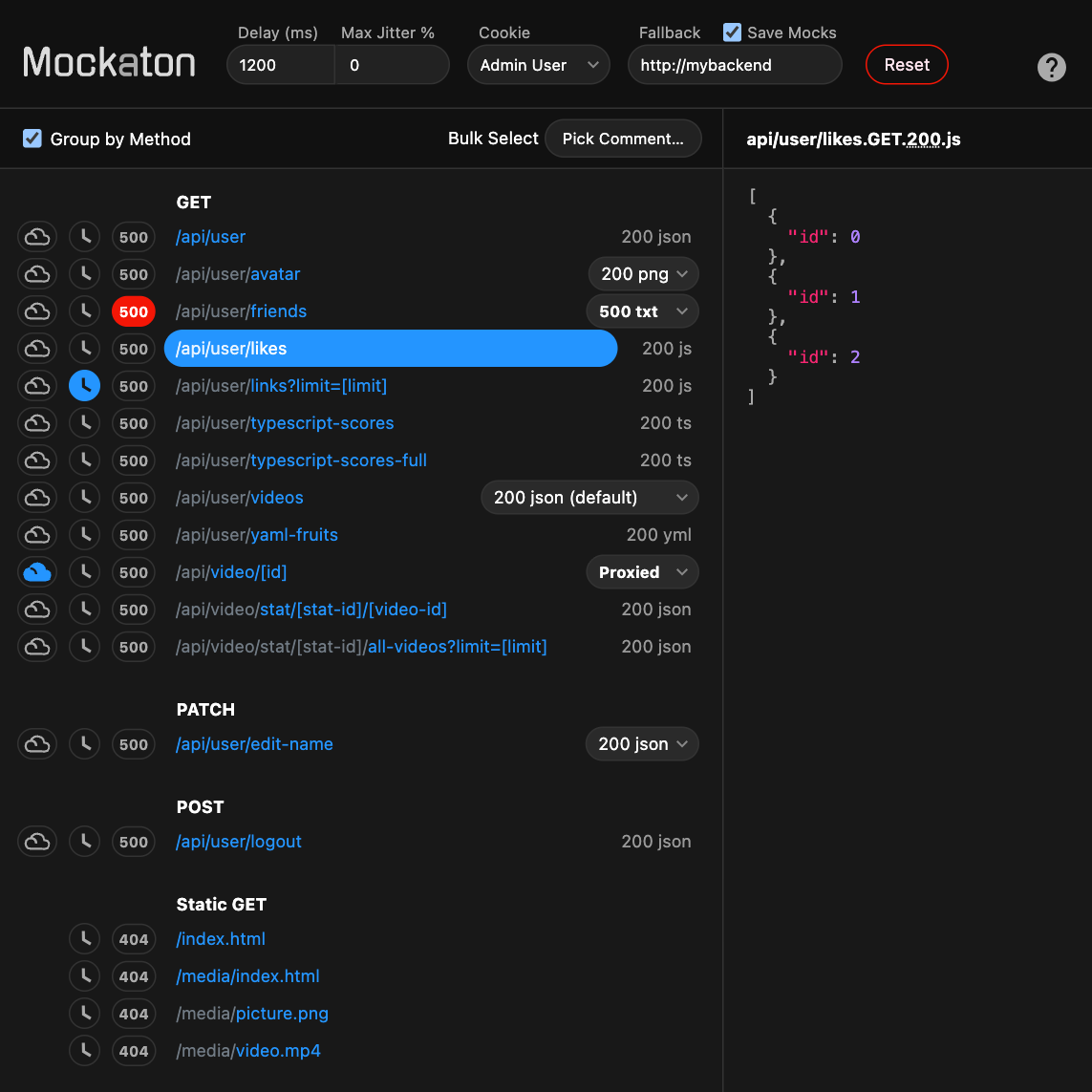Image resolution: width=1092 pixels, height=1092 pixels.
Task: Open the Cookie dropdown showing Admin User
Action: point(538,65)
